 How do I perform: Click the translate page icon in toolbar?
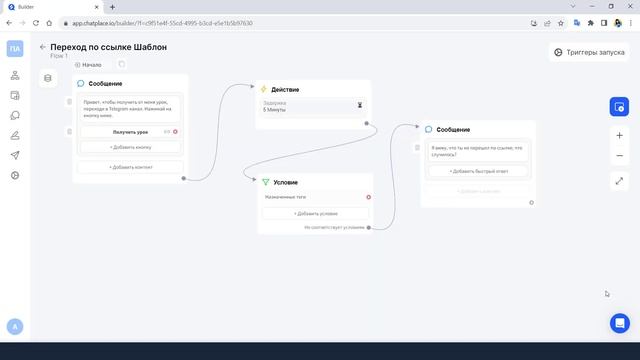click(x=577, y=23)
